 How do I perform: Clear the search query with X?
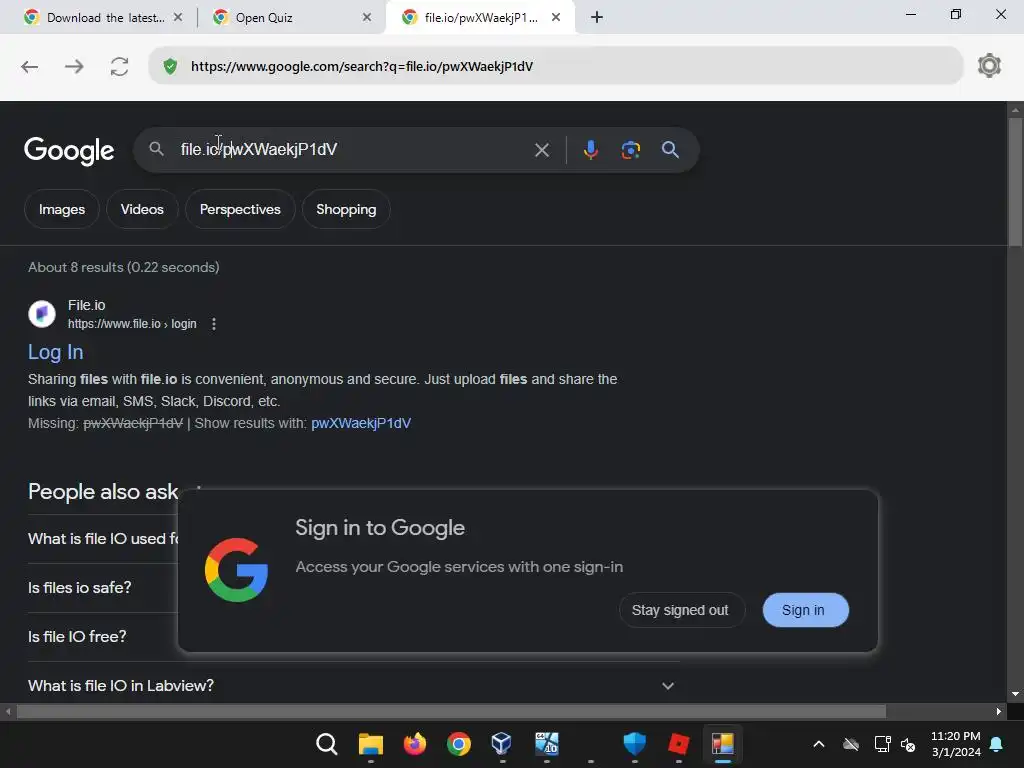[x=542, y=150]
